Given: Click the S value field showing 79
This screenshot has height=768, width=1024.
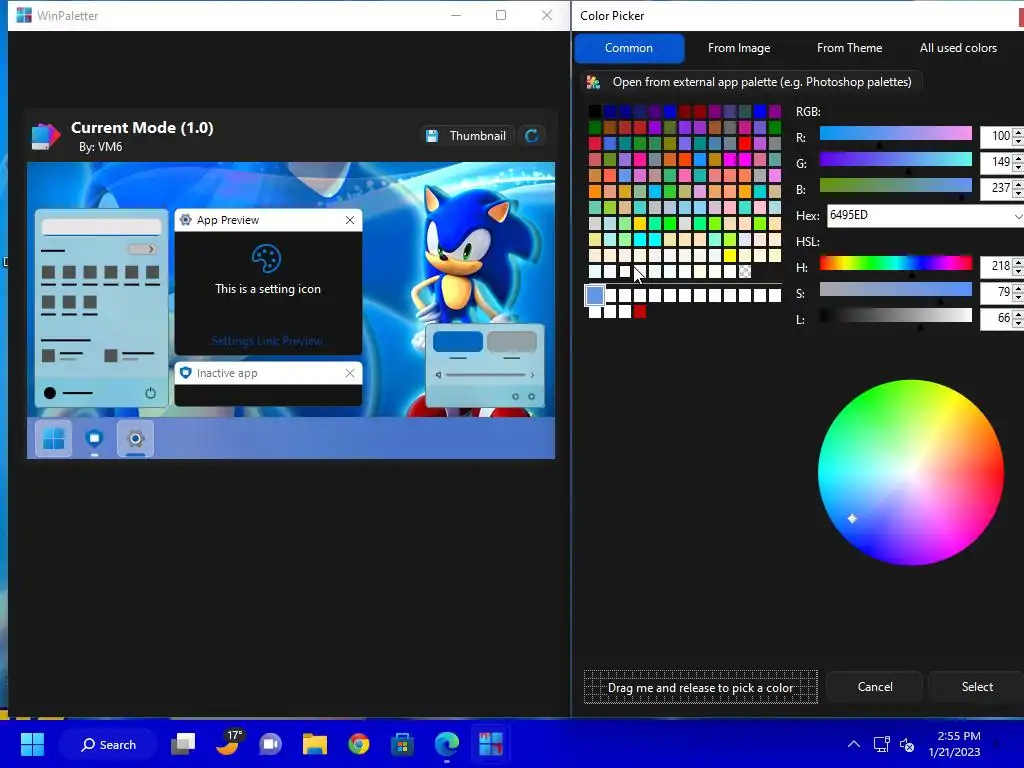Looking at the screenshot, I should pos(1001,292).
